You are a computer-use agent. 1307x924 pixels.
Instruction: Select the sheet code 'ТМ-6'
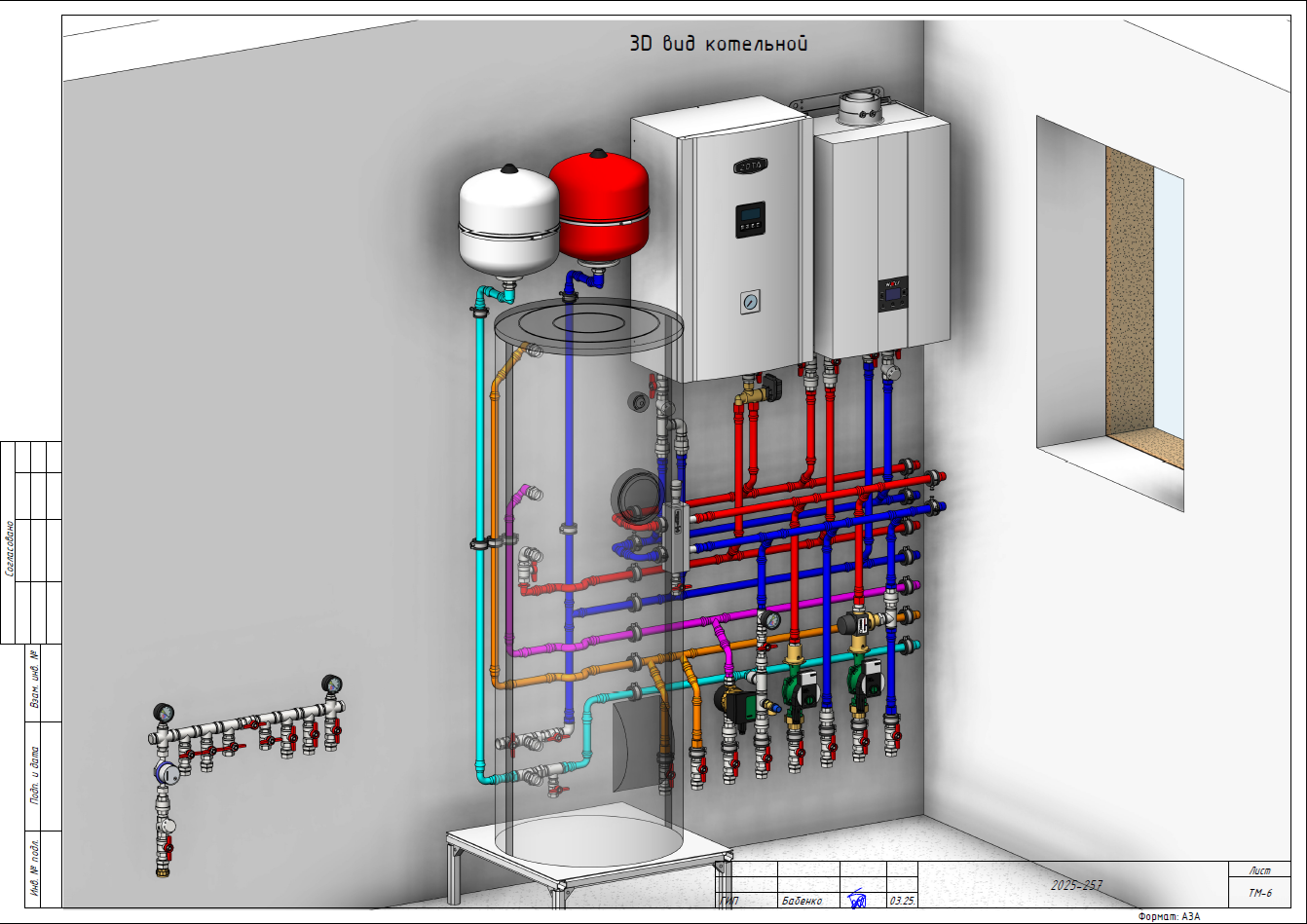1260,893
